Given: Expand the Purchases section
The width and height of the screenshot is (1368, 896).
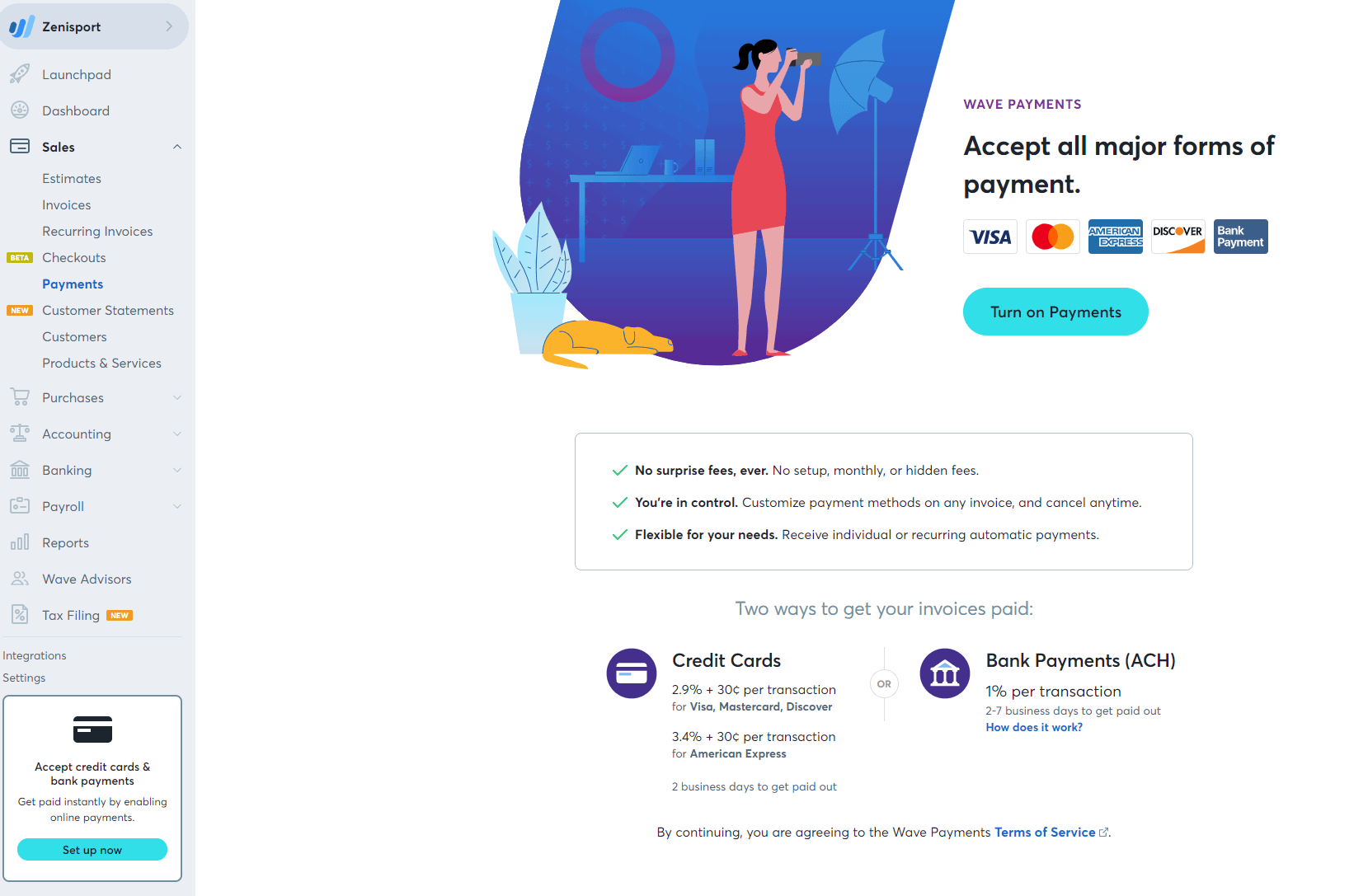Looking at the screenshot, I should 177,396.
